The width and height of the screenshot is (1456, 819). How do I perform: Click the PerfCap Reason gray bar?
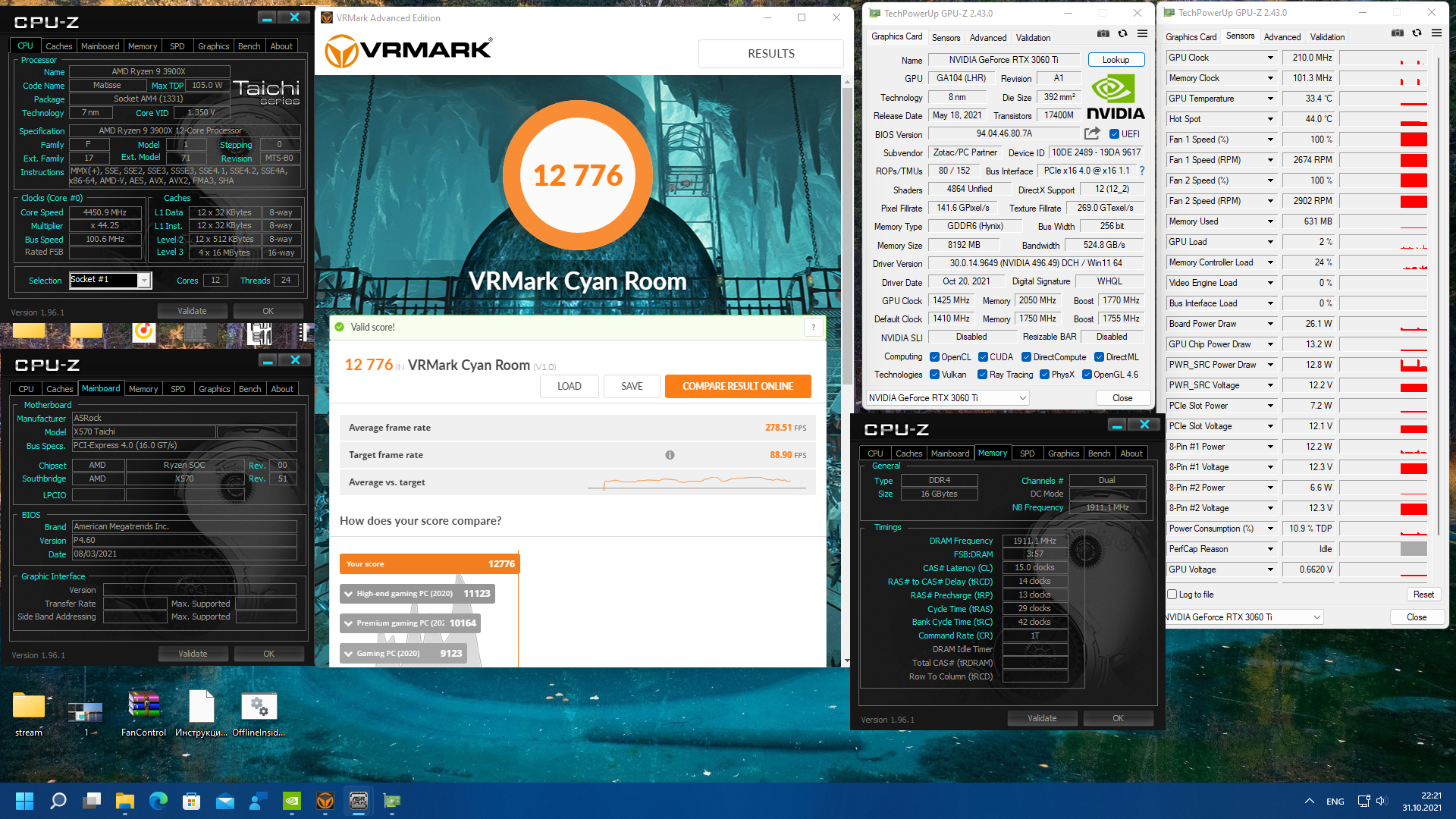[x=1414, y=549]
